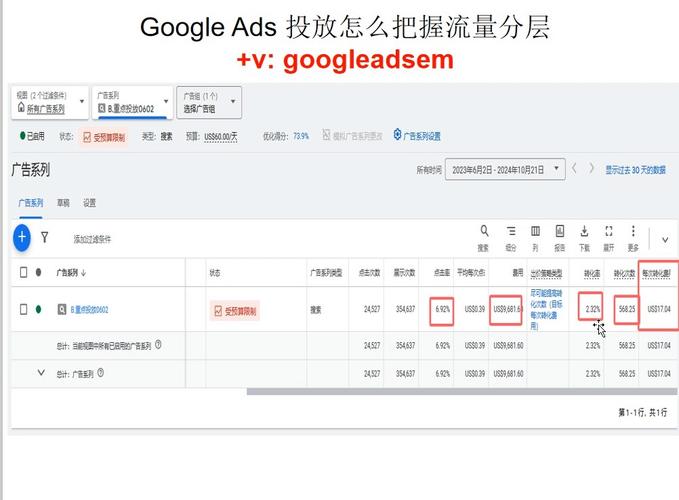Click the 第1-1行, 共1行 pagination text
Viewport: 679px width, 500px height.
tap(643, 413)
